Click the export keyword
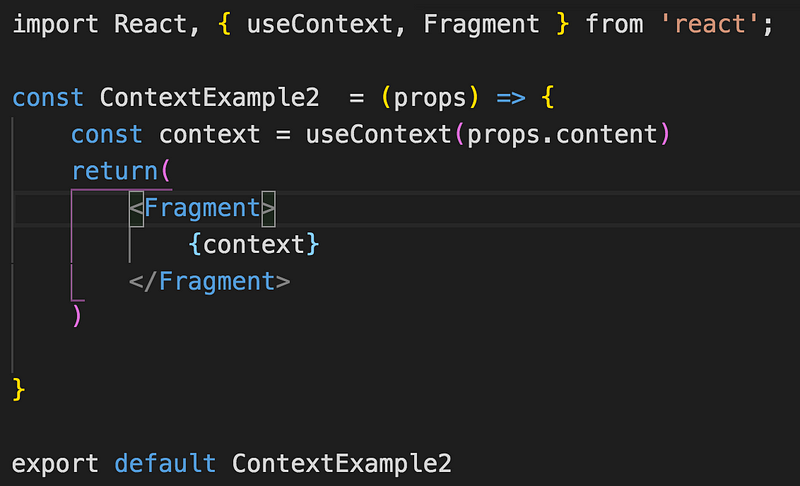 [x=55, y=463]
